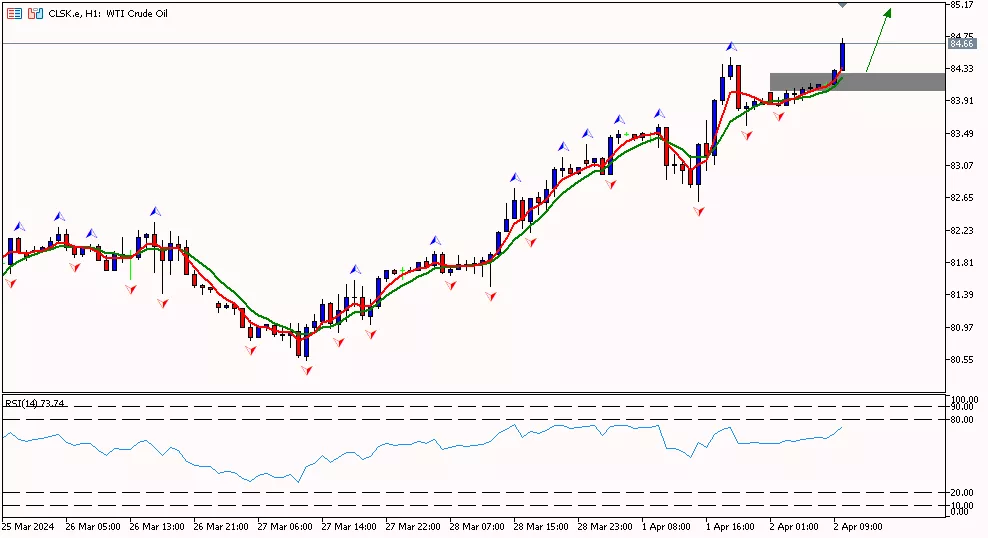This screenshot has width=988, height=538.
Task: Click the last blue bullish candle
Action: 842,56
